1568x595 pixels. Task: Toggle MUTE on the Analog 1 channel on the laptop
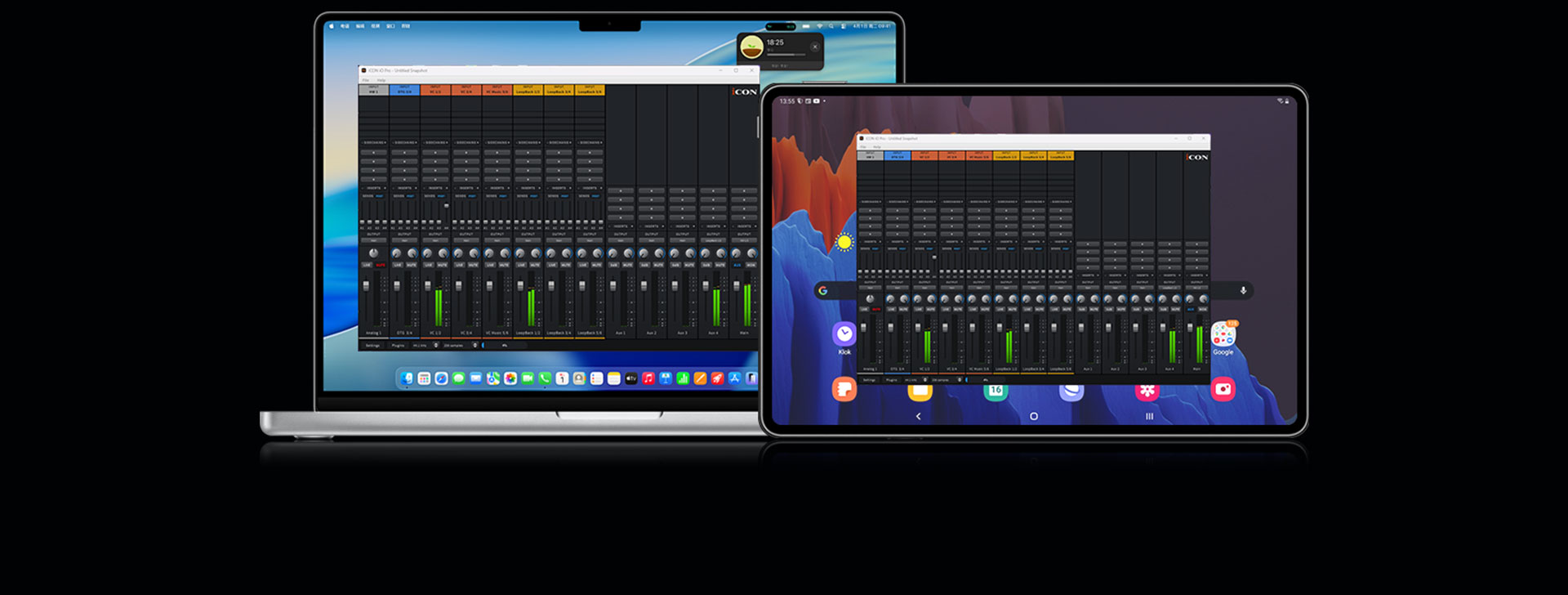click(x=381, y=265)
